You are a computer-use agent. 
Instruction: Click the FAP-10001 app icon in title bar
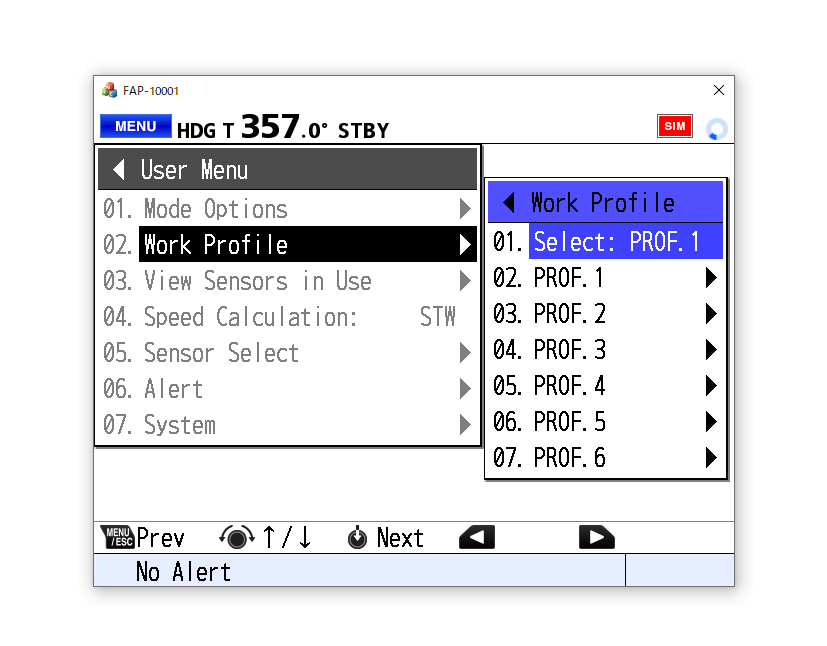pyautogui.click(x=109, y=90)
